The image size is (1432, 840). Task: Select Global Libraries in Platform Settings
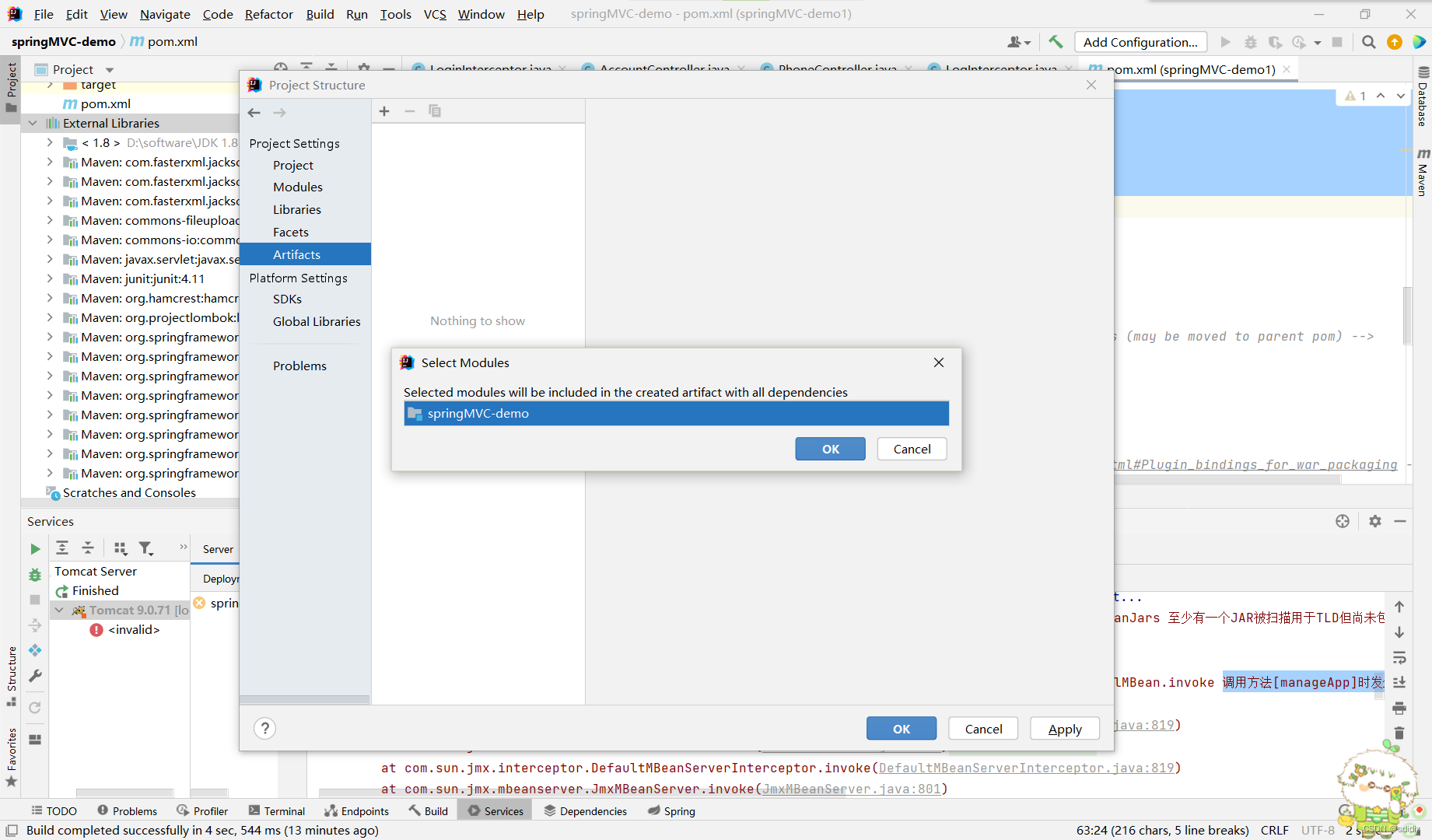pos(317,321)
